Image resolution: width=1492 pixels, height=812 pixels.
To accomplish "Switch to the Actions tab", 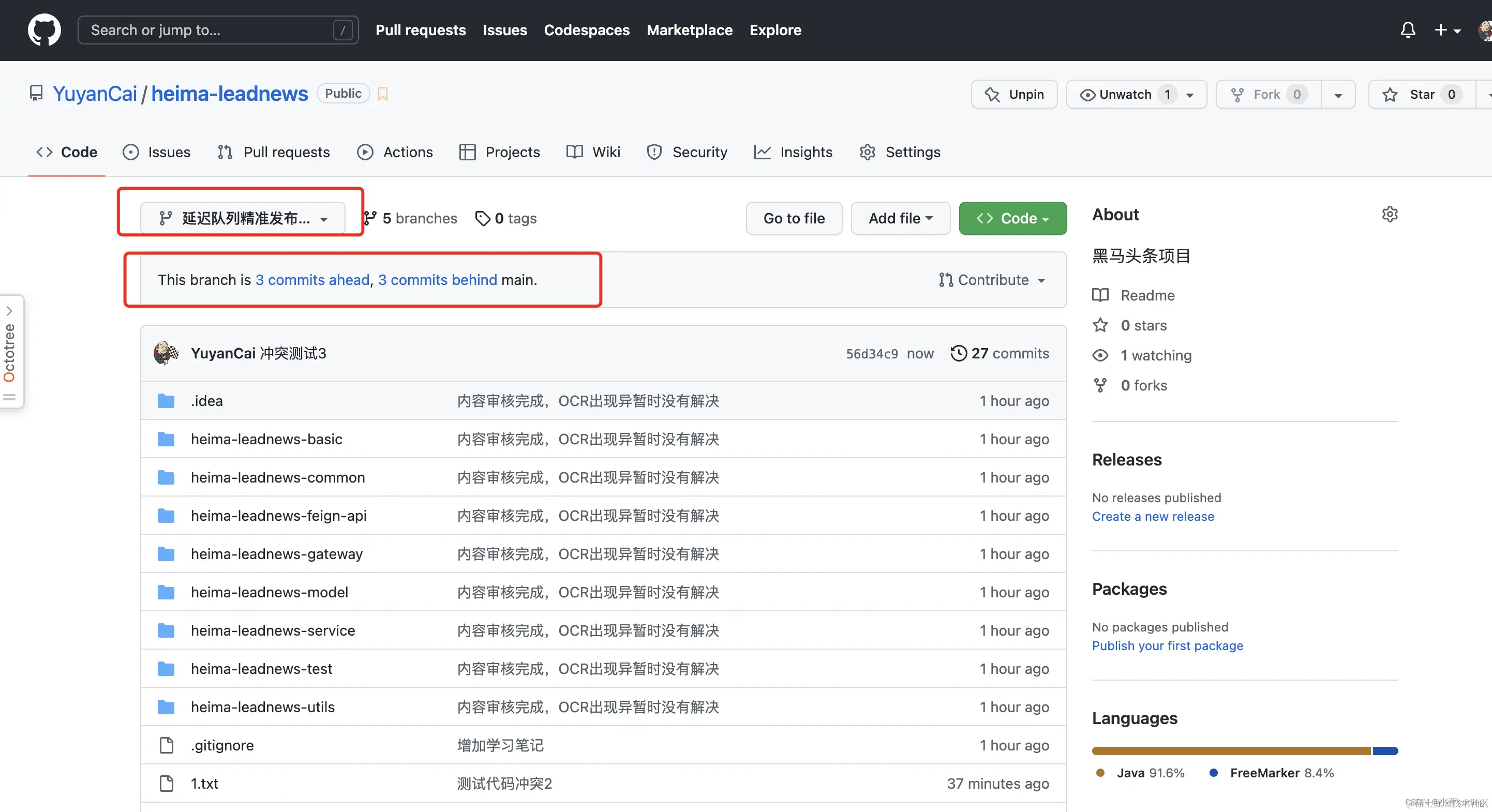I will 395,153.
